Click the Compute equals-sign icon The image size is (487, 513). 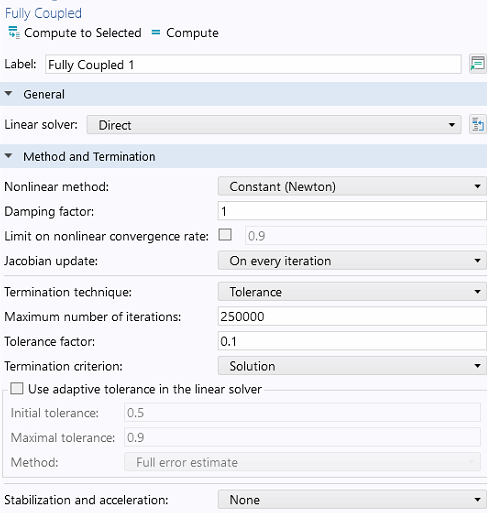[x=156, y=32]
